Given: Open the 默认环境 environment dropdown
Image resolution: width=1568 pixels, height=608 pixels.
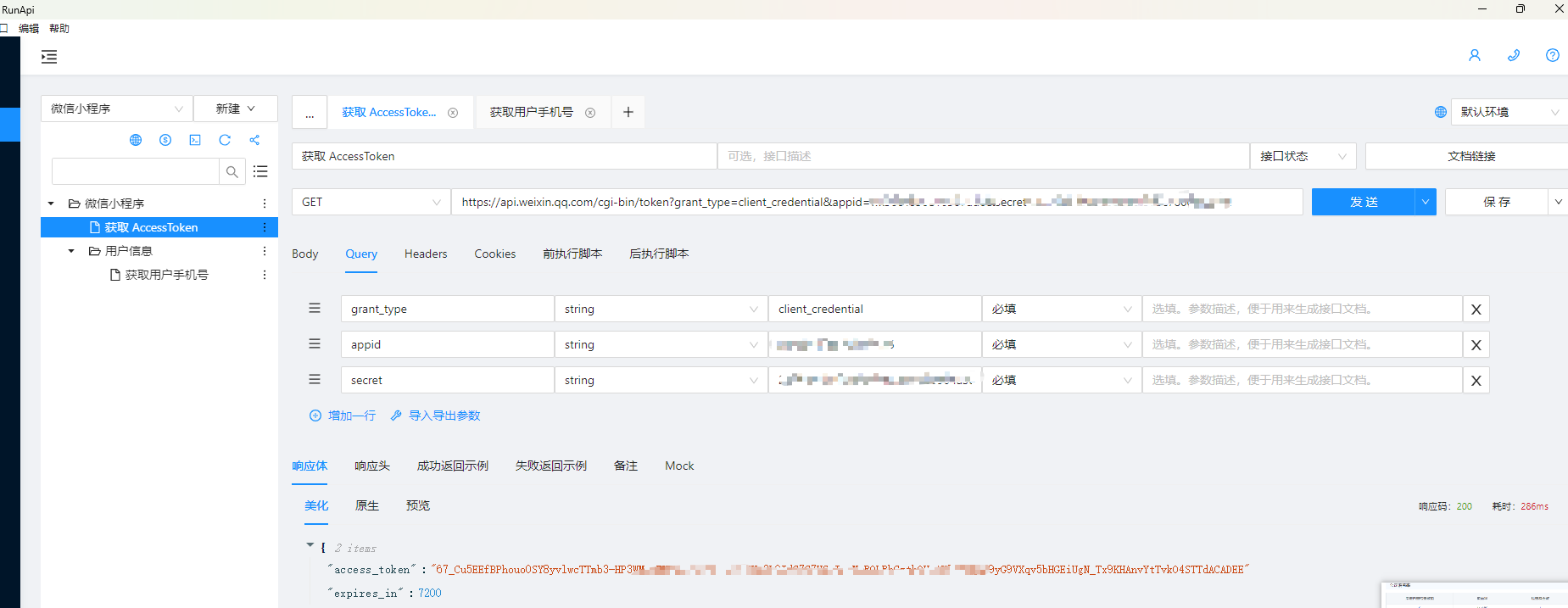Looking at the screenshot, I should click(x=1509, y=112).
